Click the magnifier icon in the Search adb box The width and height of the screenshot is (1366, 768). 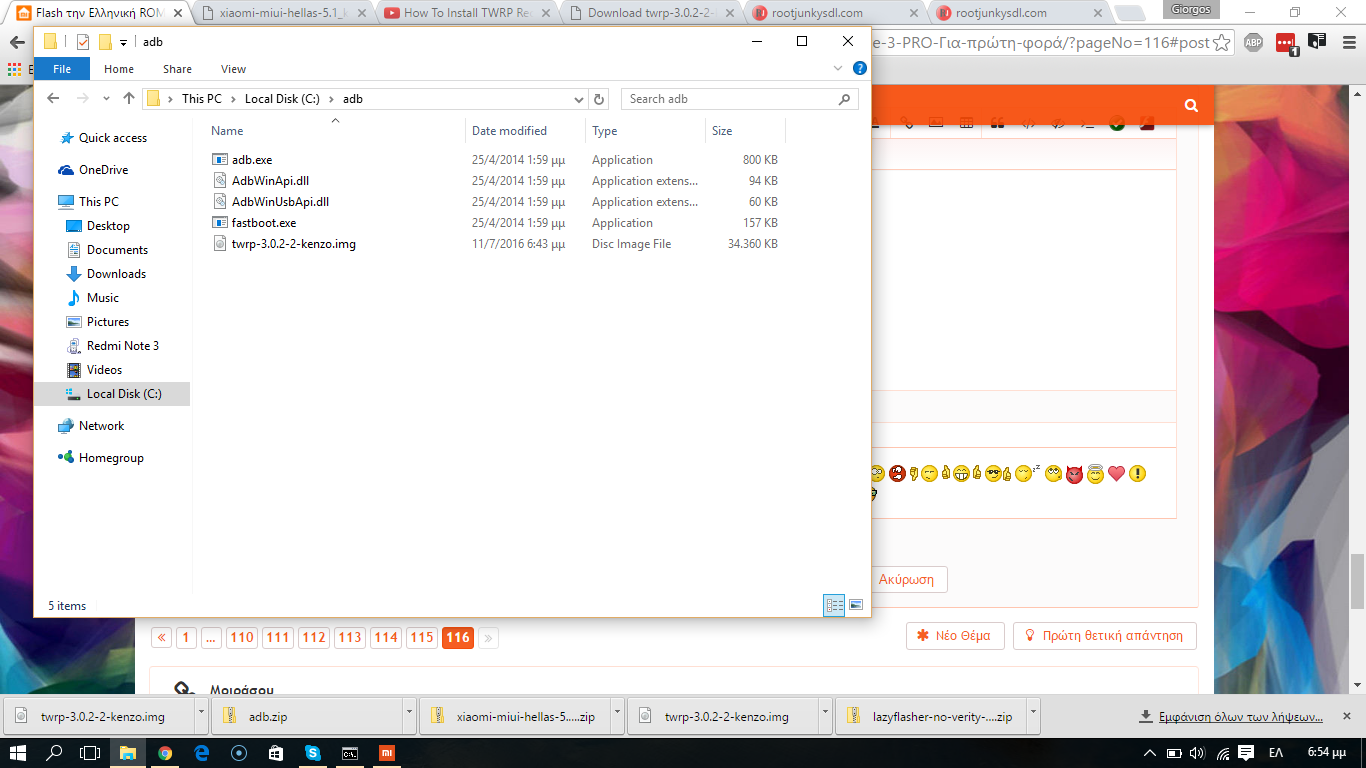[x=845, y=99]
